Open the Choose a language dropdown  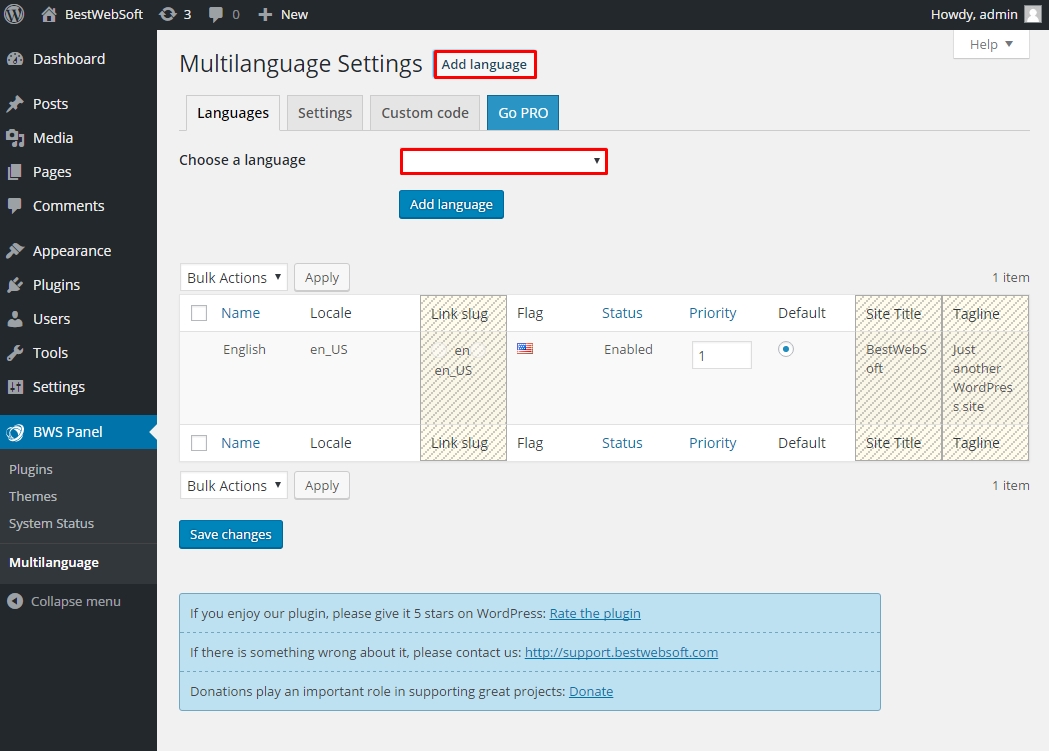pos(504,161)
